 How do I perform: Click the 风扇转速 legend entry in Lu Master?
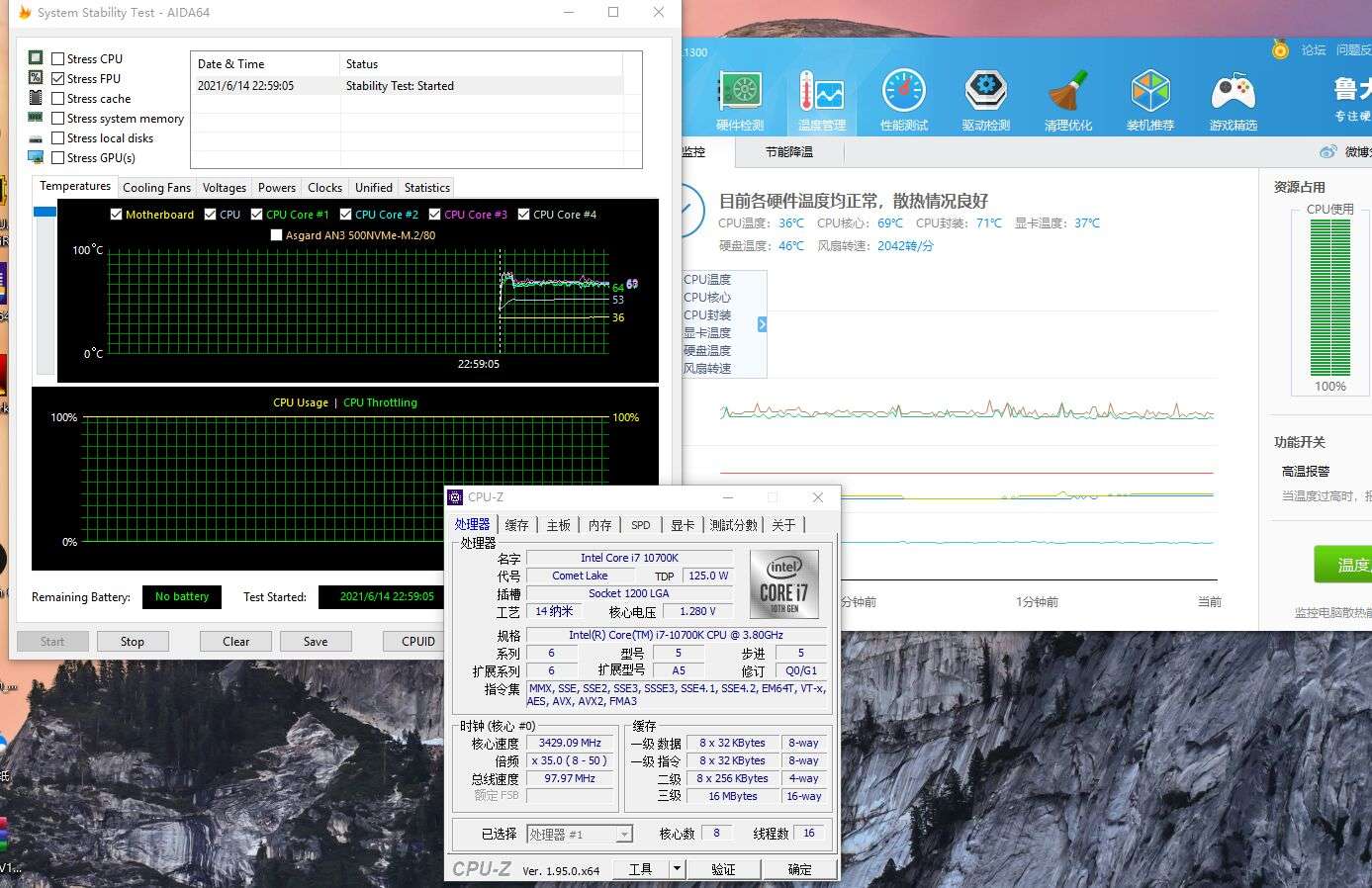click(707, 369)
